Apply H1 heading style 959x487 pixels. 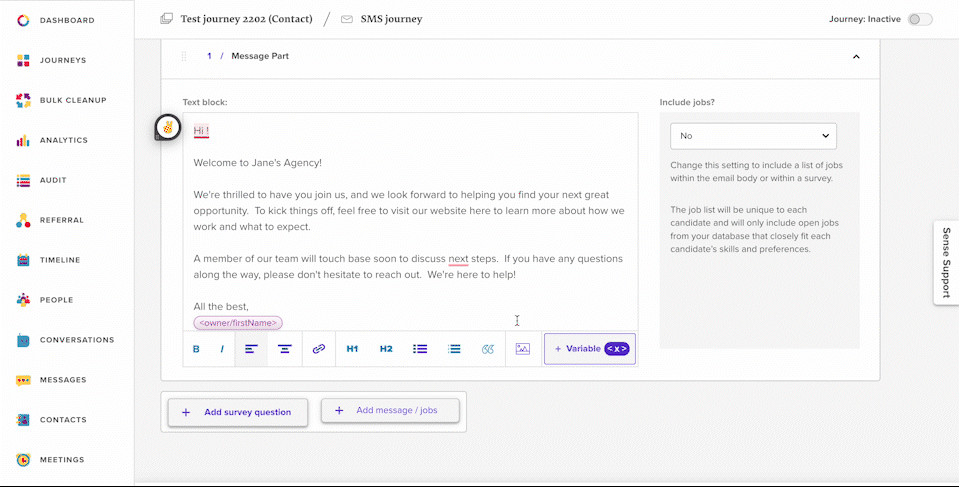pos(352,349)
